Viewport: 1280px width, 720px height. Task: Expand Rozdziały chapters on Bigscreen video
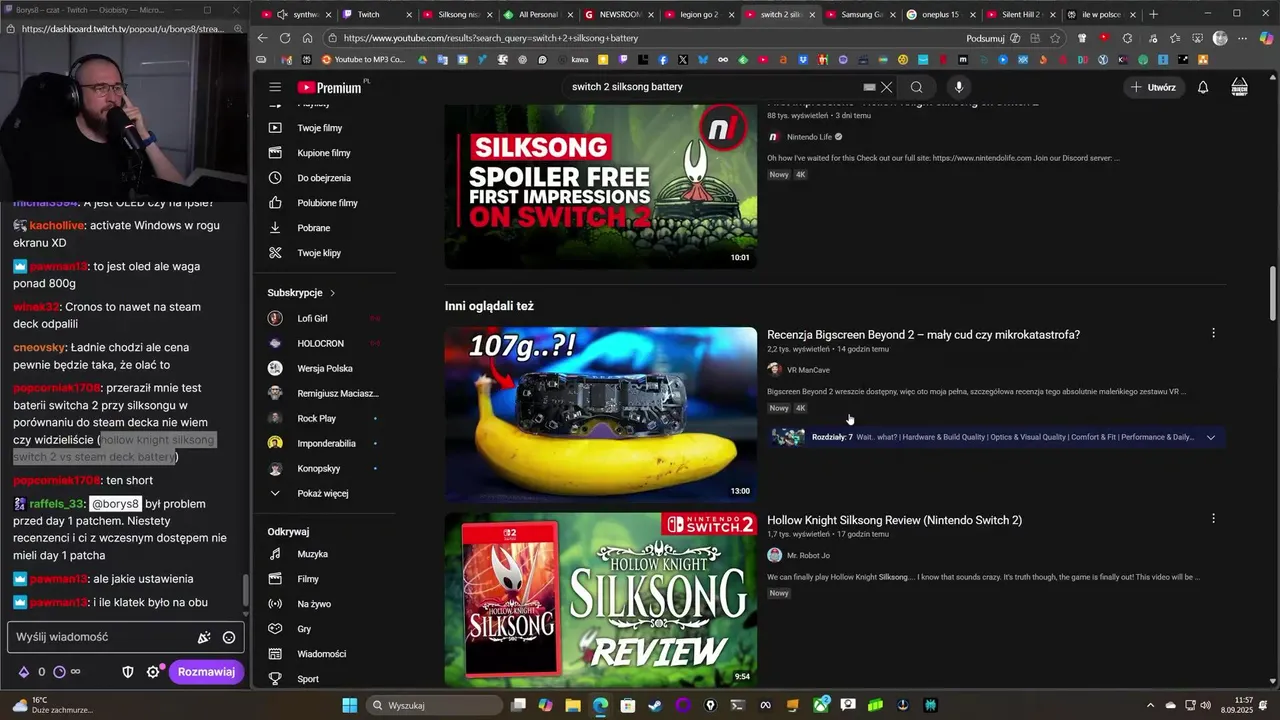coord(1211,437)
